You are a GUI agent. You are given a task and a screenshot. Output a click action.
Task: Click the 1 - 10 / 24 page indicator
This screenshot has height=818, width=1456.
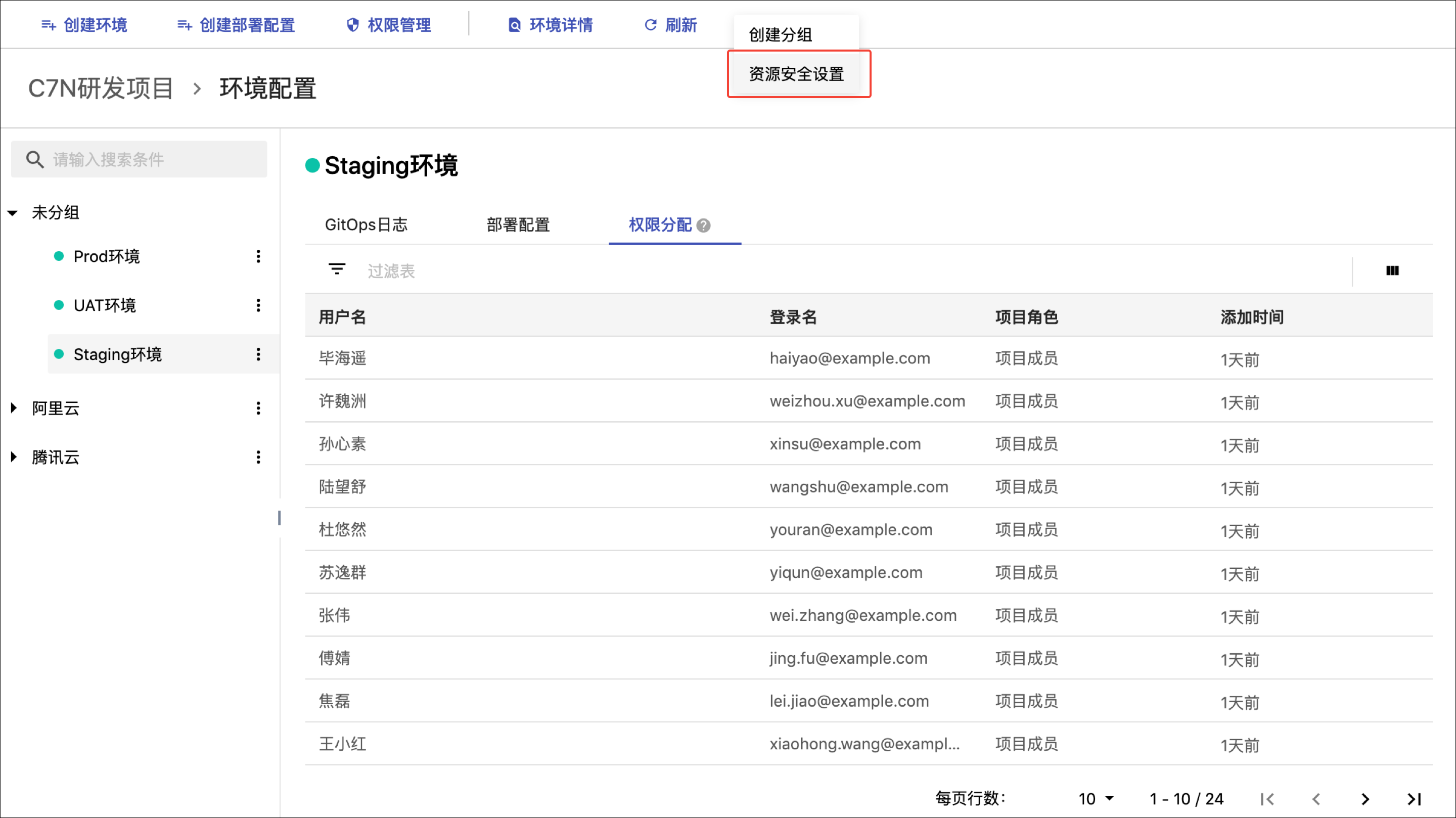tap(1187, 799)
